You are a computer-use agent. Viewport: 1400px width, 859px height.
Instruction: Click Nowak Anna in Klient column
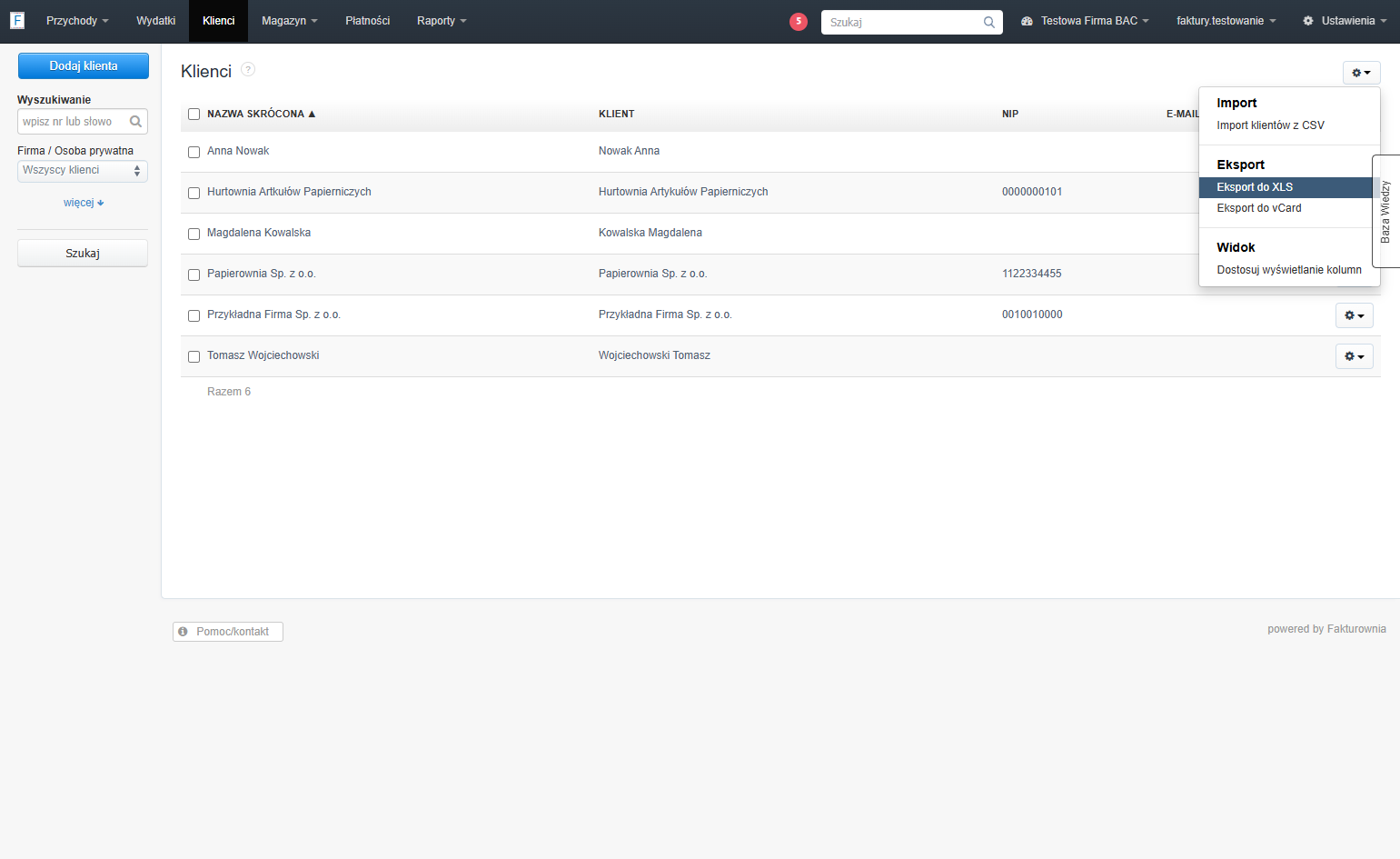[629, 151]
